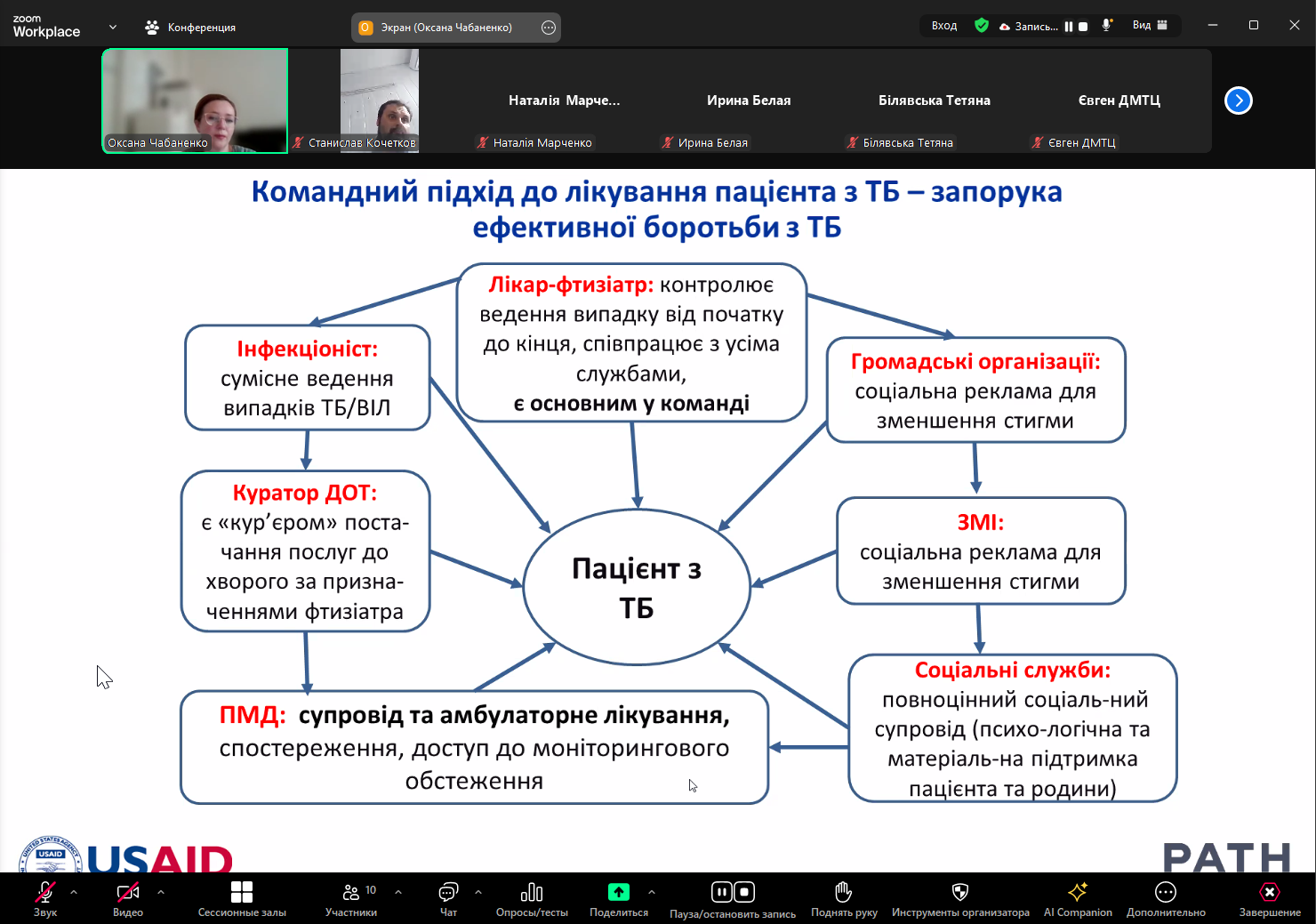Open the Вид view menu

[1150, 26]
